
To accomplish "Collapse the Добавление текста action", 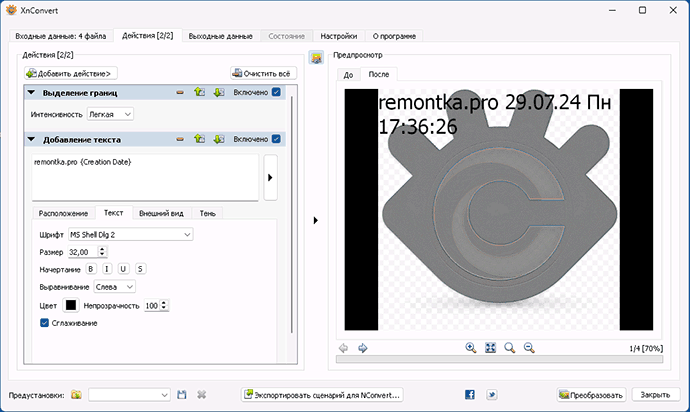I will [31, 139].
